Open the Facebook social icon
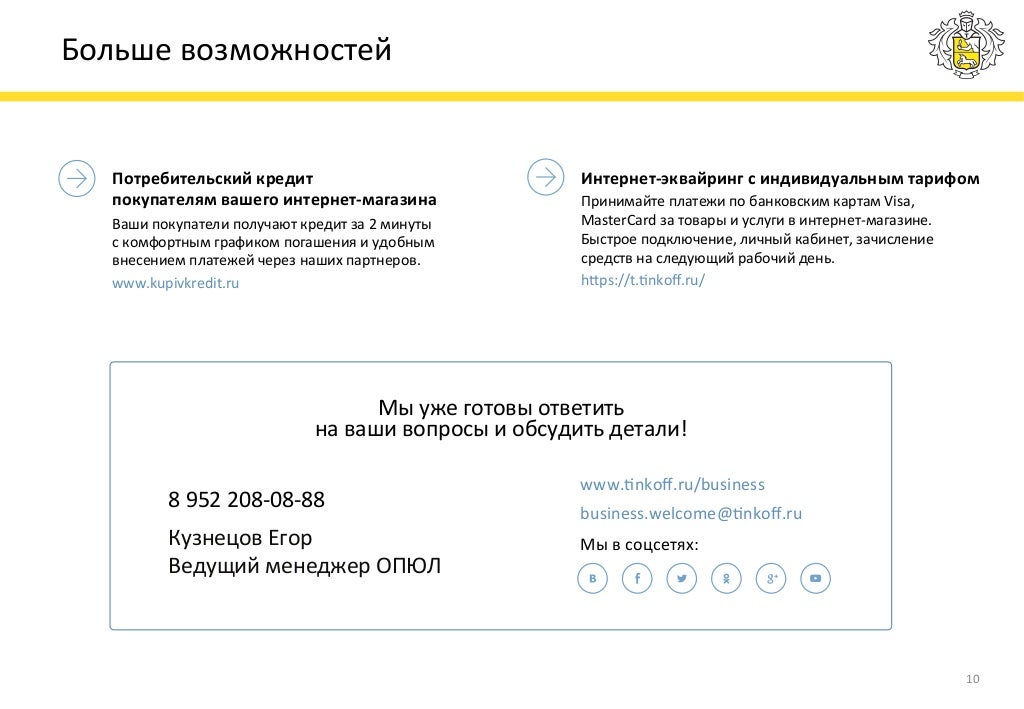The width and height of the screenshot is (1024, 709). click(637, 578)
